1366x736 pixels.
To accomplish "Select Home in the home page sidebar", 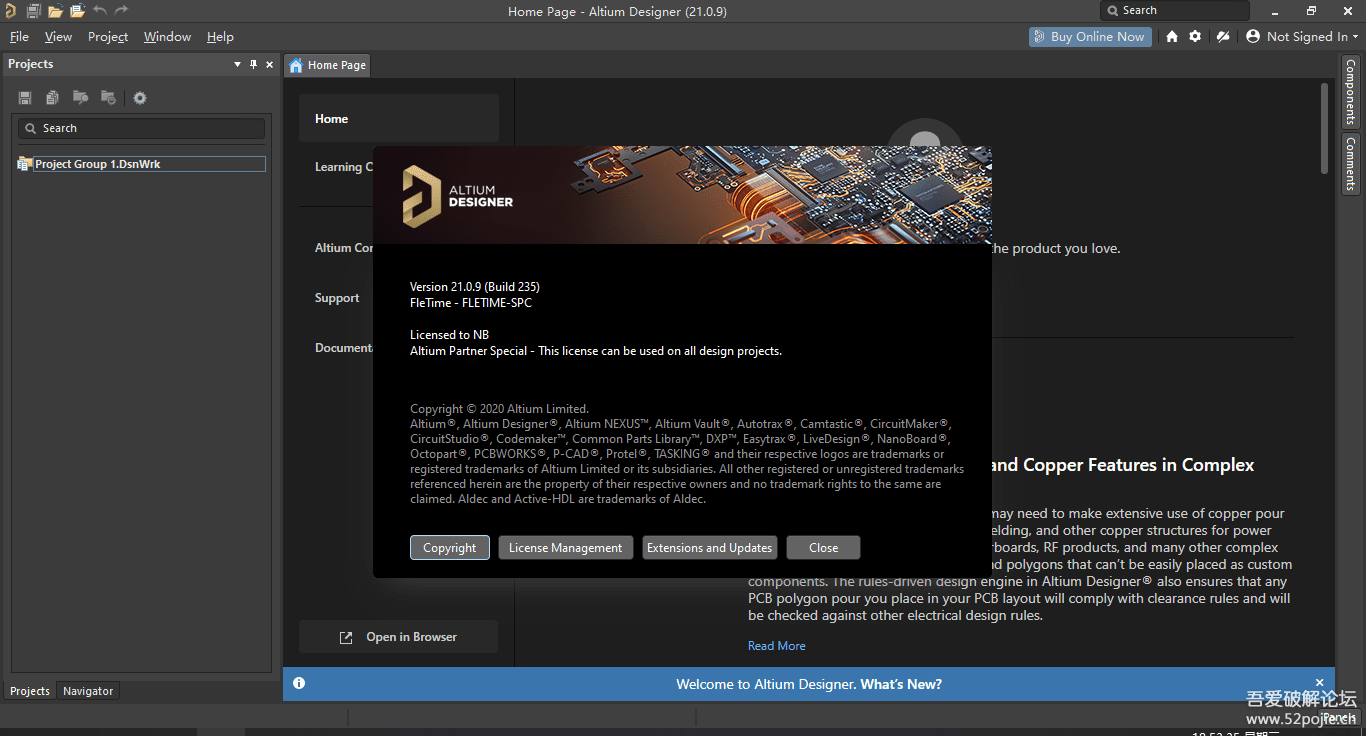I will (398, 118).
